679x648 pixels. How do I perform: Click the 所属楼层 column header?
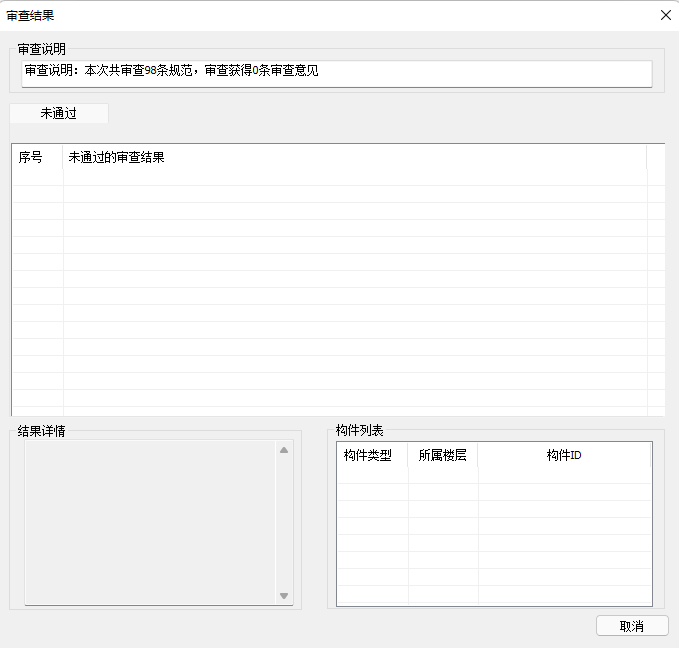pos(443,455)
